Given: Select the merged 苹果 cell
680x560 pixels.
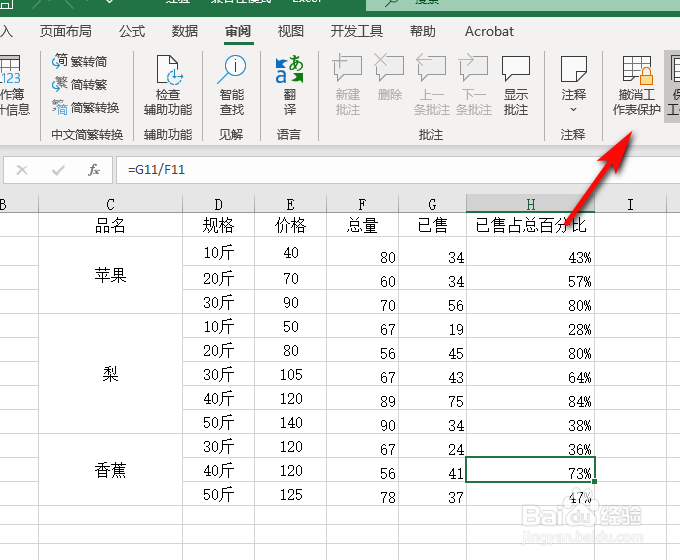Looking at the screenshot, I should click(111, 275).
